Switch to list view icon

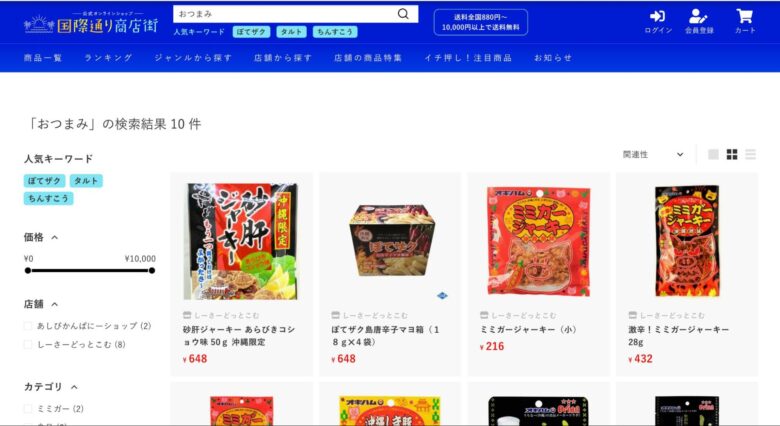(751, 154)
